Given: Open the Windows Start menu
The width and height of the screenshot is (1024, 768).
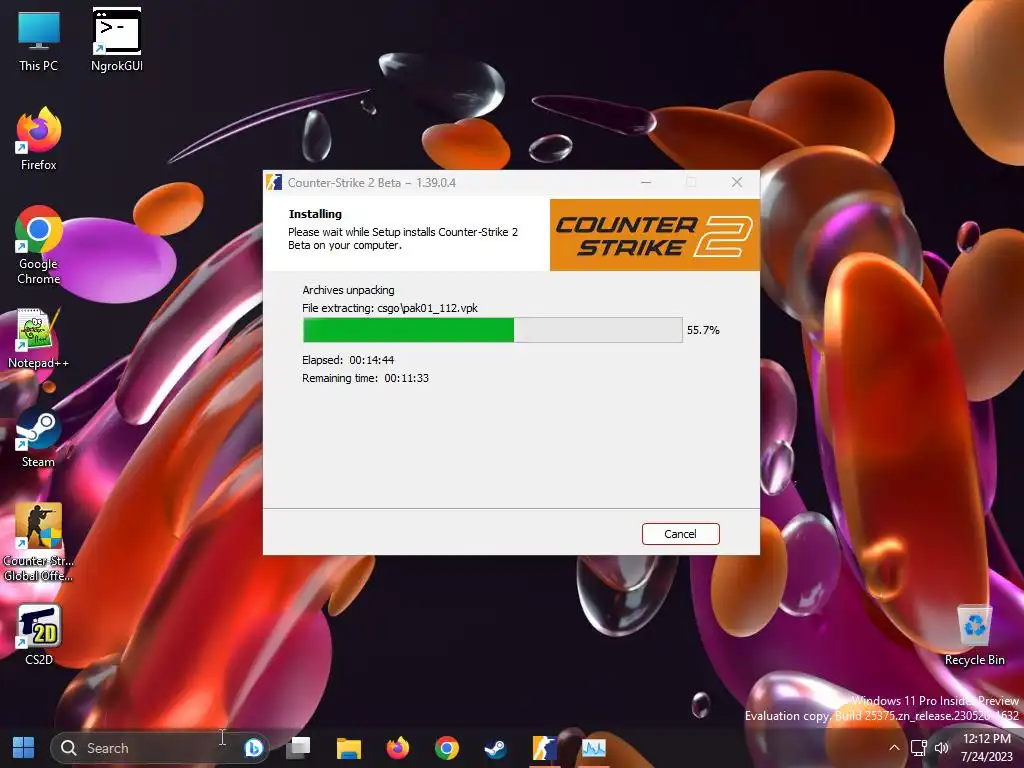Looking at the screenshot, I should pos(24,748).
